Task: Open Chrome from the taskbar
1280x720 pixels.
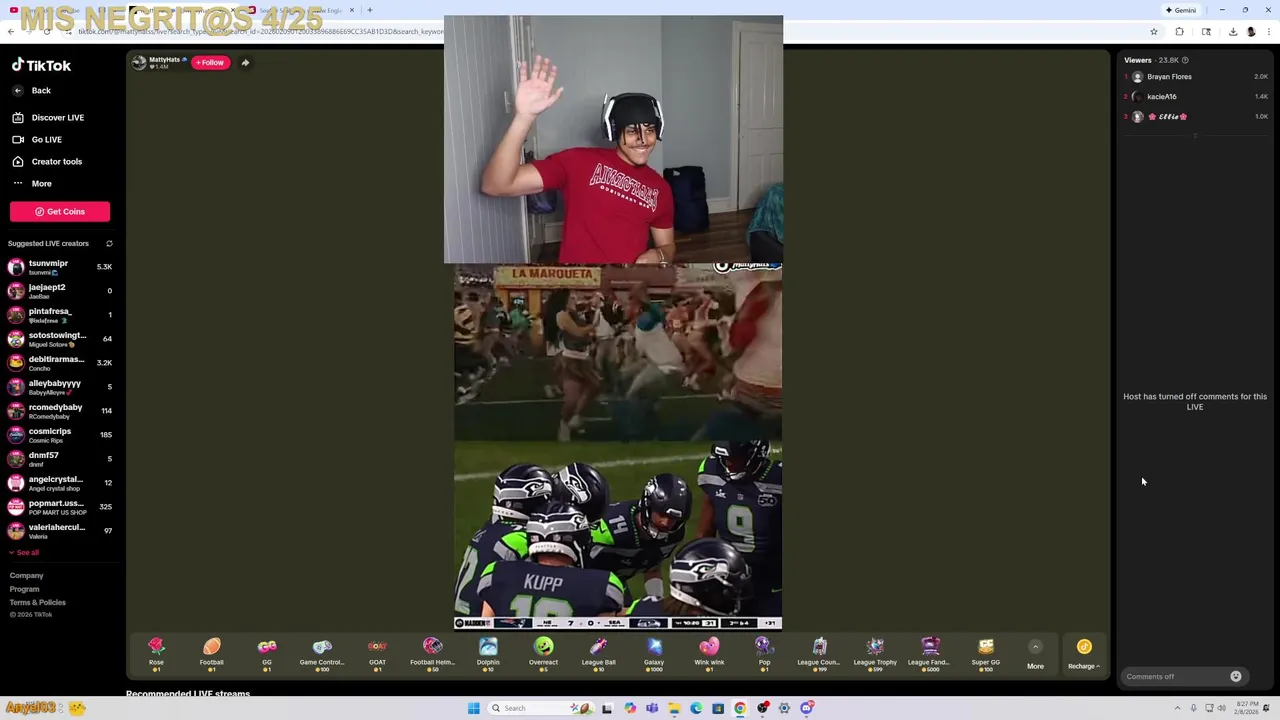Action: pos(740,708)
